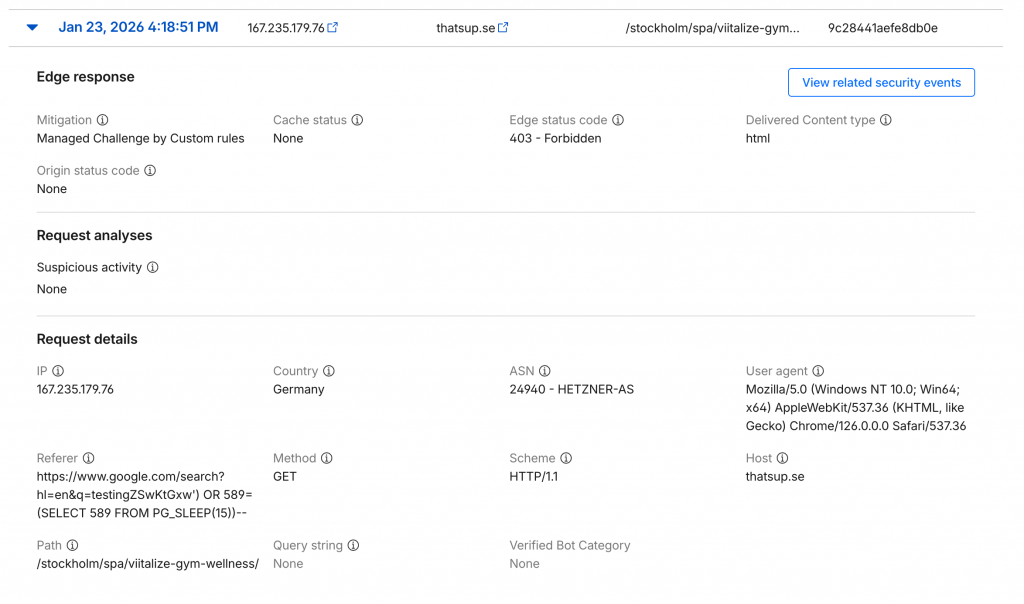Click info icon beside Edge status code
Image resolution: width=1024 pixels, height=604 pixels.
tap(618, 120)
